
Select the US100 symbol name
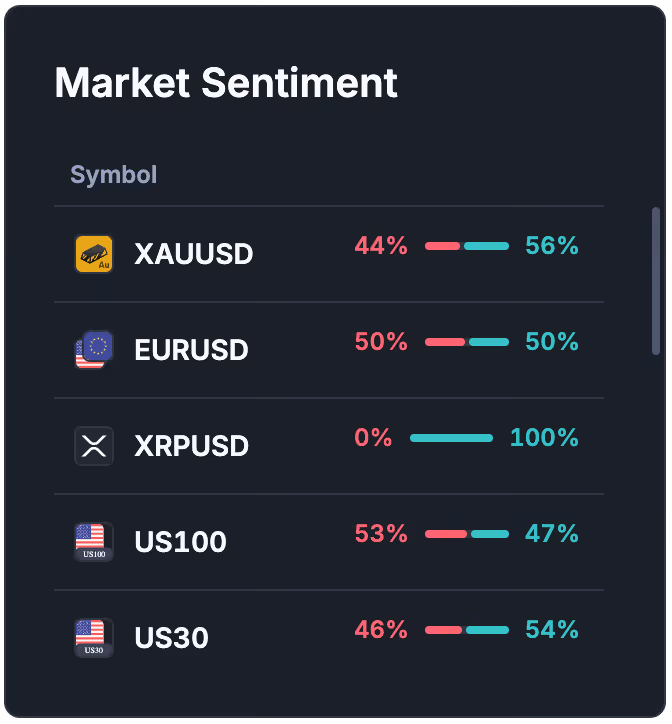180,542
